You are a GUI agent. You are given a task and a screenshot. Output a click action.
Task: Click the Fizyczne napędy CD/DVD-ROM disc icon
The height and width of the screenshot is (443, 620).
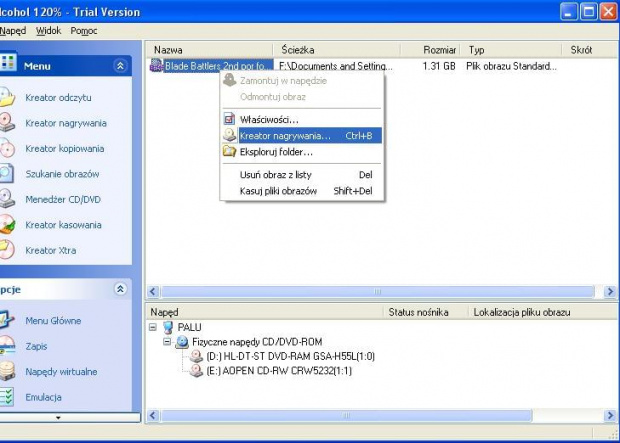coord(182,342)
